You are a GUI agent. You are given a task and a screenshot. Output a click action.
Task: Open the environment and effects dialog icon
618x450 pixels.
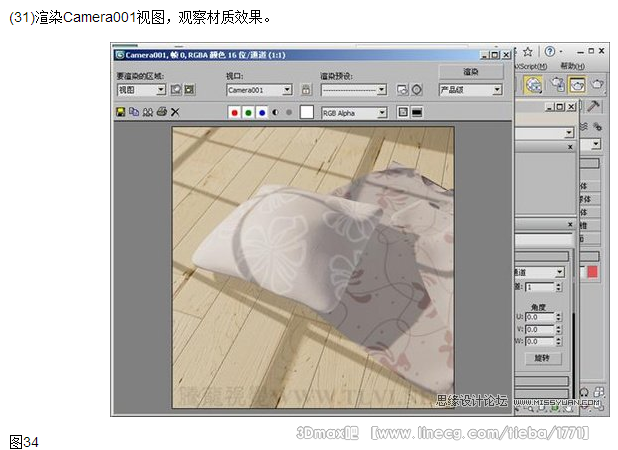point(417,90)
